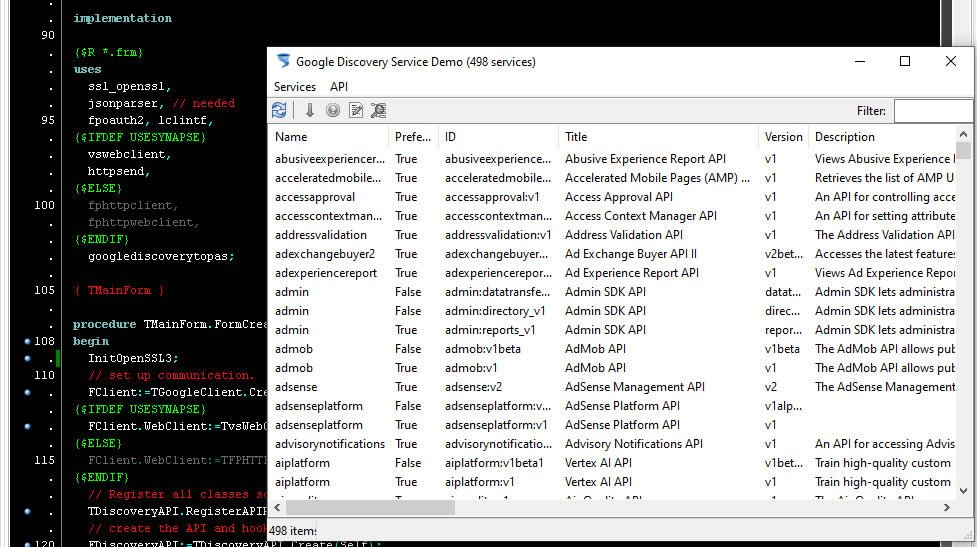Viewport: 977px width, 547px height.
Task: Select the acceleratedmobile... row name
Action: click(328, 178)
